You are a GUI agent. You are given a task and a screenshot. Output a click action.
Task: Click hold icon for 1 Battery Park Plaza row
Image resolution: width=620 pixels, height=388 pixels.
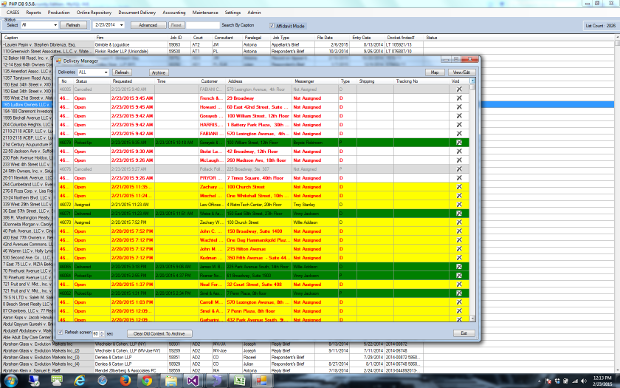click(x=459, y=125)
